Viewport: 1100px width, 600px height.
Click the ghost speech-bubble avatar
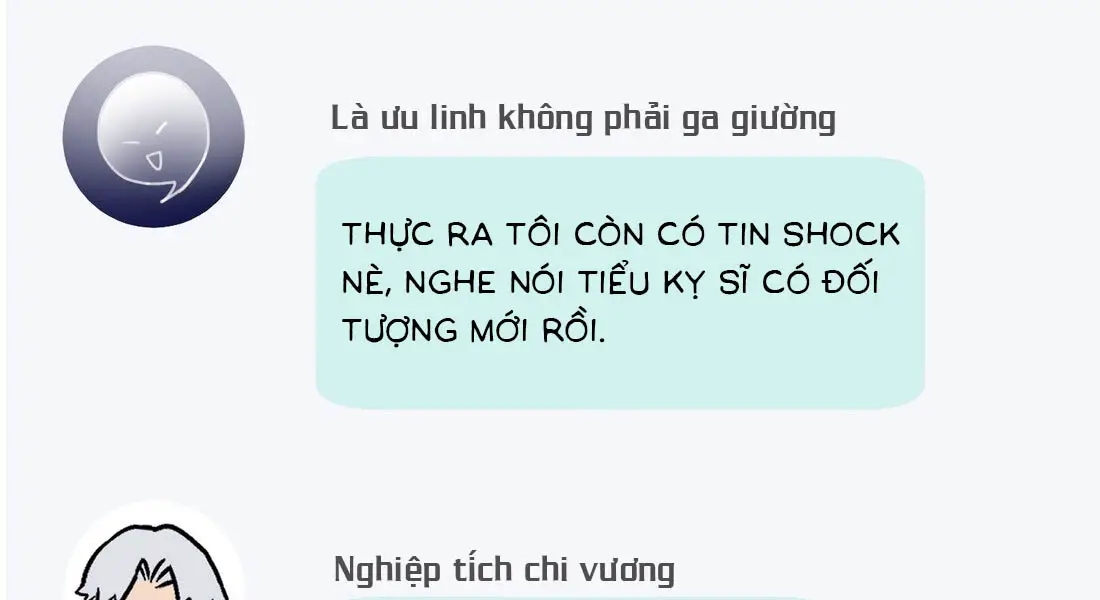(154, 136)
